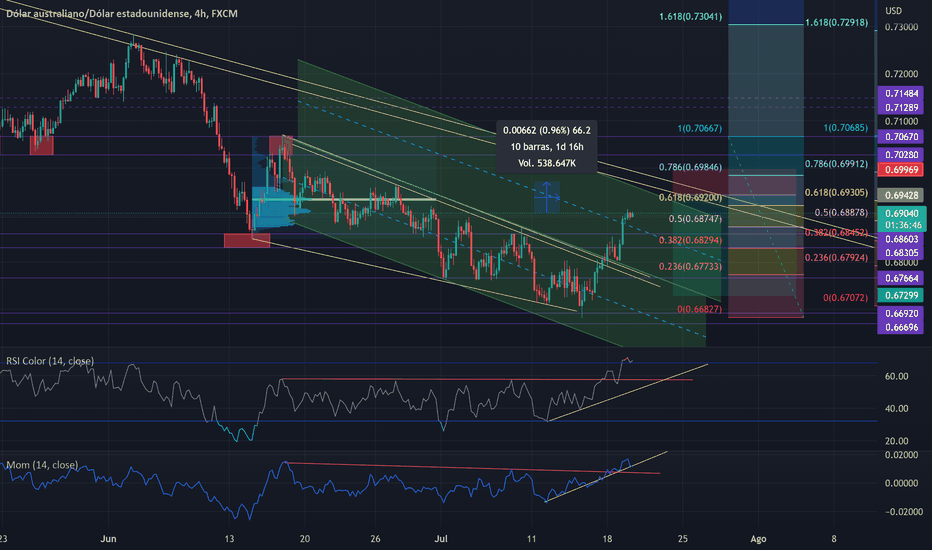The height and width of the screenshot is (550, 932).
Task: Click the green 0.67299 price tag
Action: (x=900, y=296)
